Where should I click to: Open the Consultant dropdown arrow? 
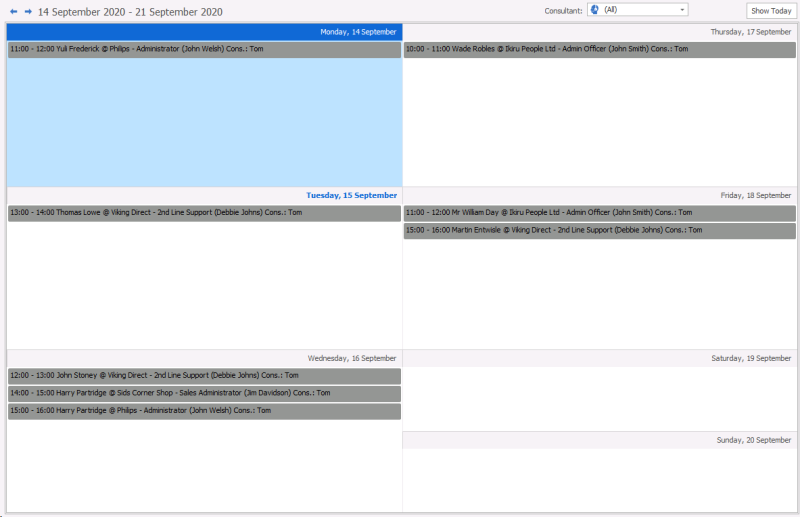(x=682, y=9)
